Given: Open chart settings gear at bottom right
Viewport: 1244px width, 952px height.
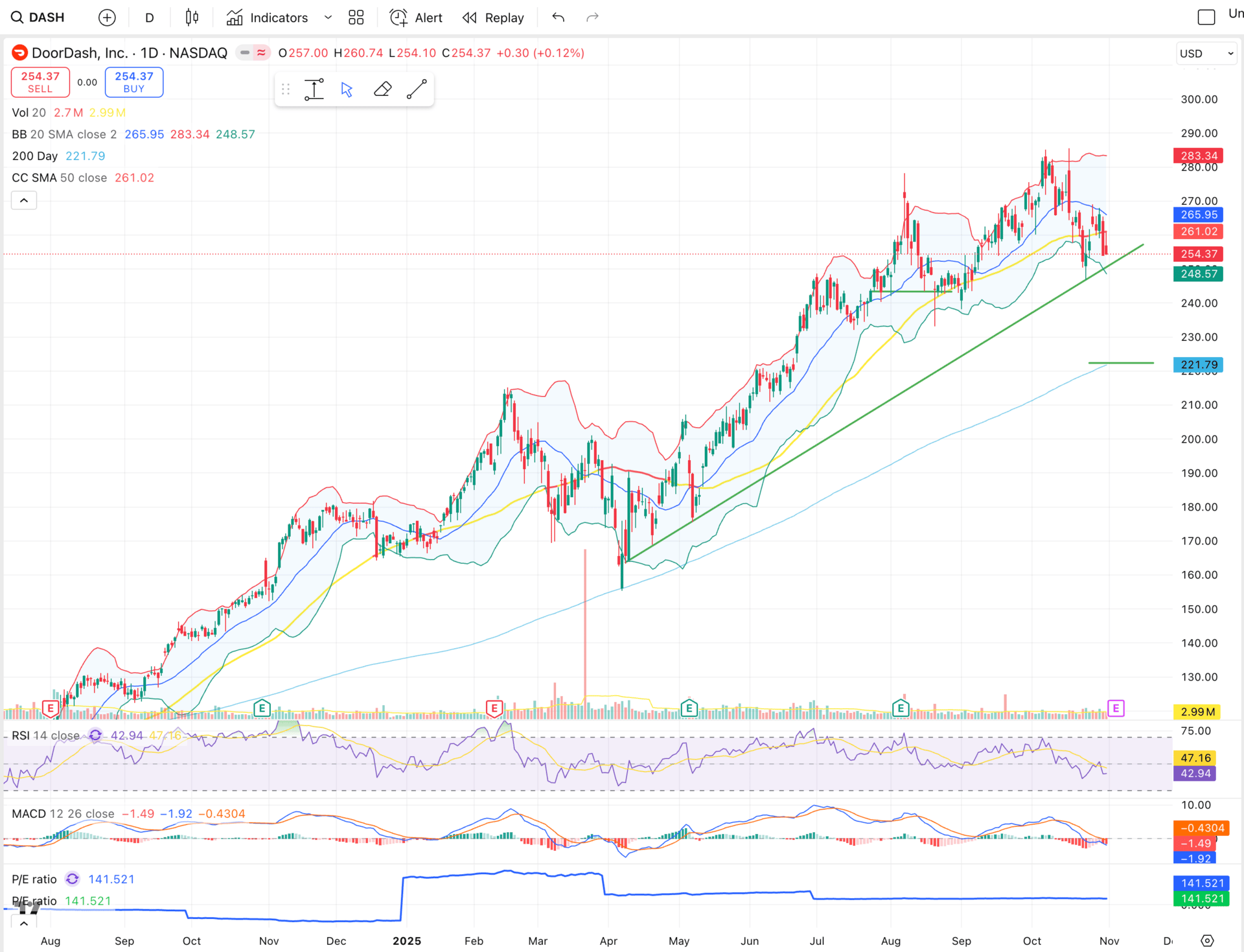Looking at the screenshot, I should (1207, 940).
